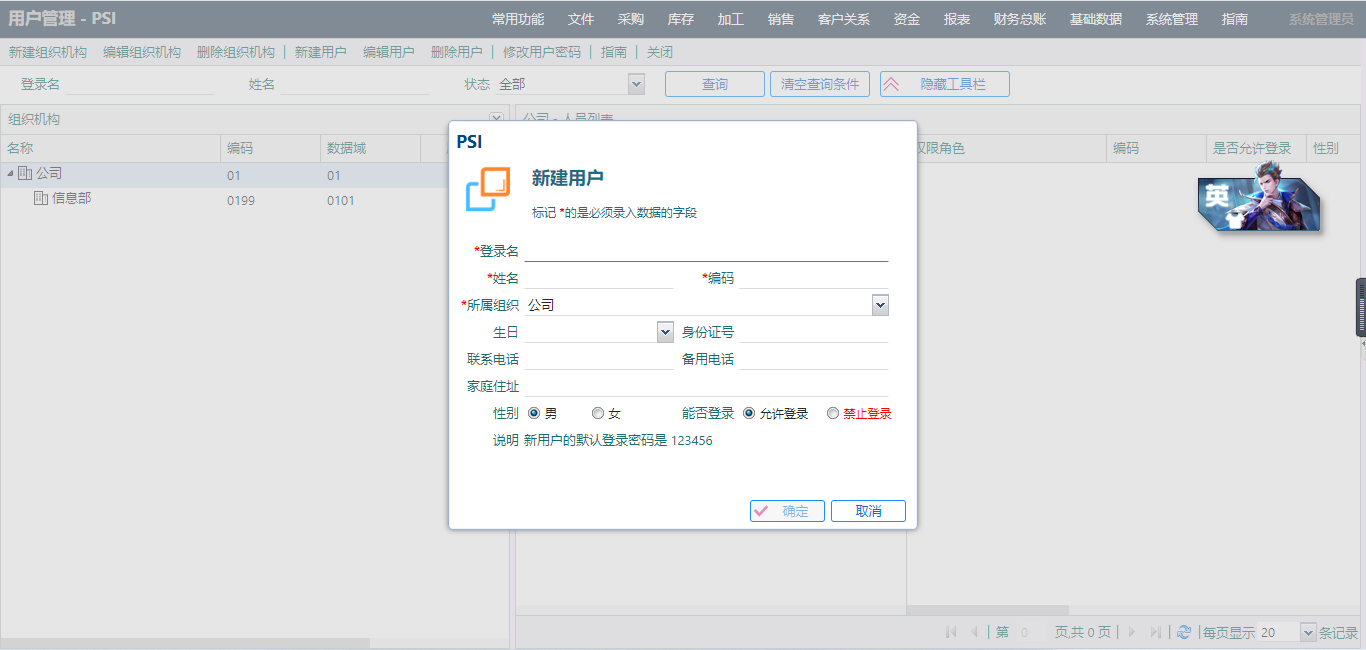Select the 信息部 tree row
This screenshot has width=1366, height=650.
[255, 199]
